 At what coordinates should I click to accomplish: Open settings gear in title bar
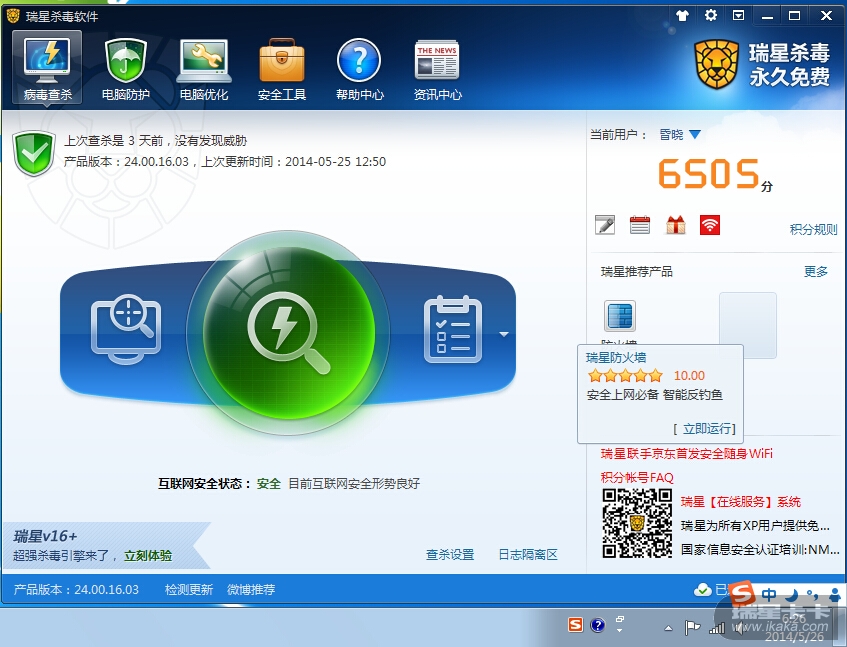(711, 15)
